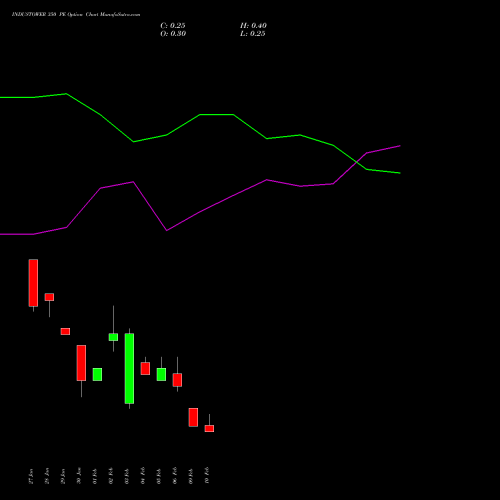The width and height of the screenshot is (500, 500).
Task: Select the 10 Feb axis label
Action: [x=207, y=476]
